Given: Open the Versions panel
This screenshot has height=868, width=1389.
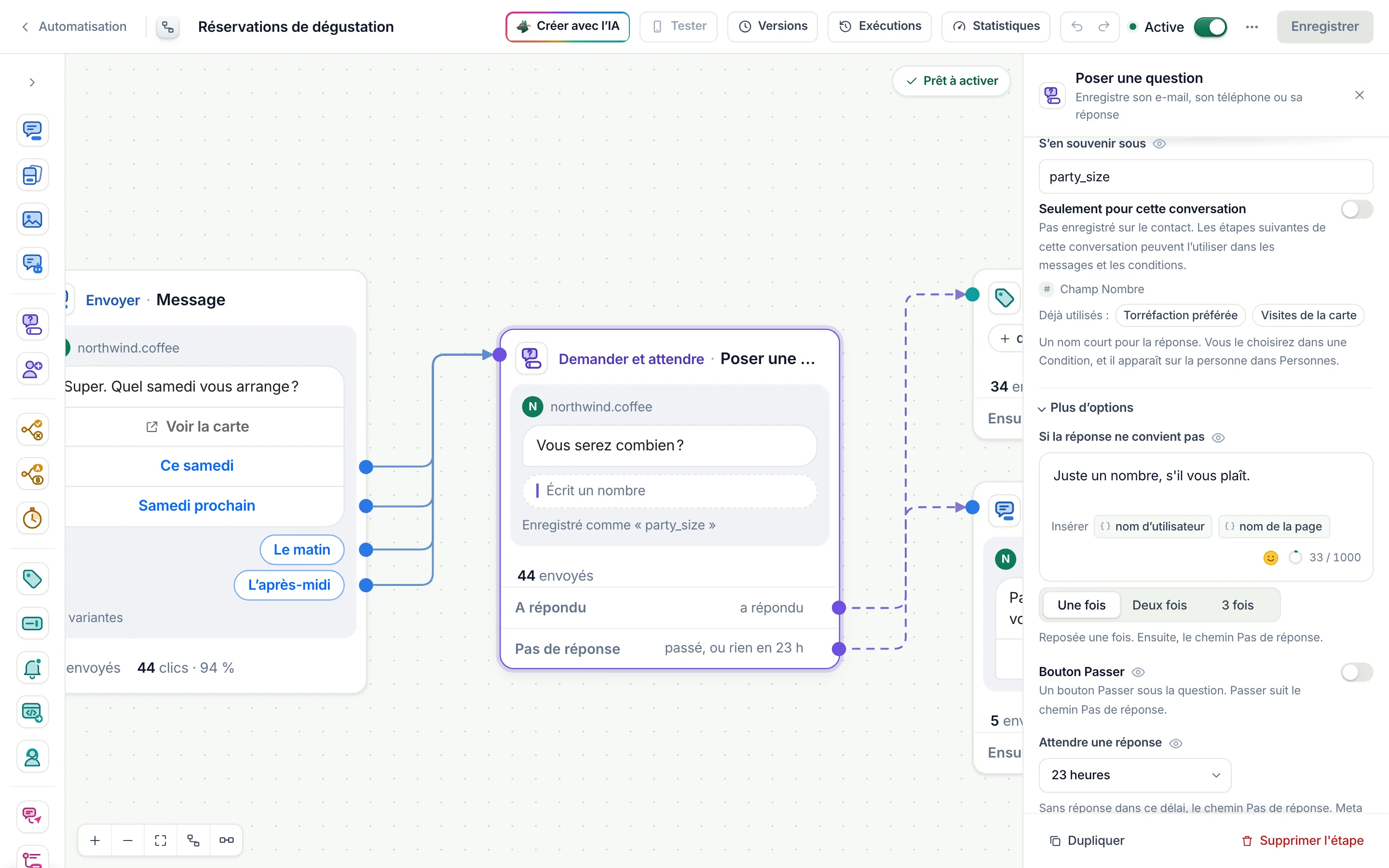Looking at the screenshot, I should point(772,27).
